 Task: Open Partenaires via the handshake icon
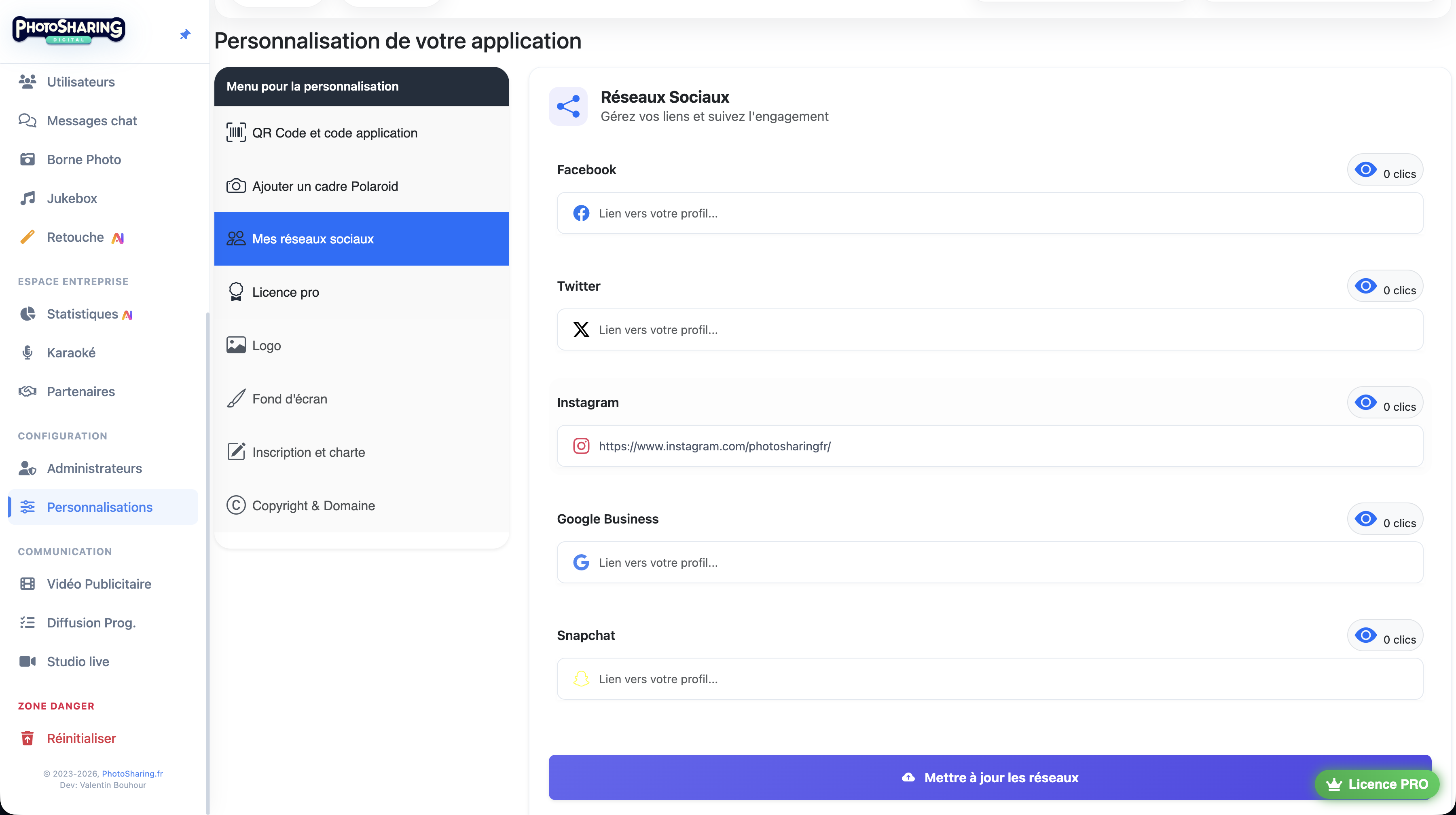pos(28,391)
